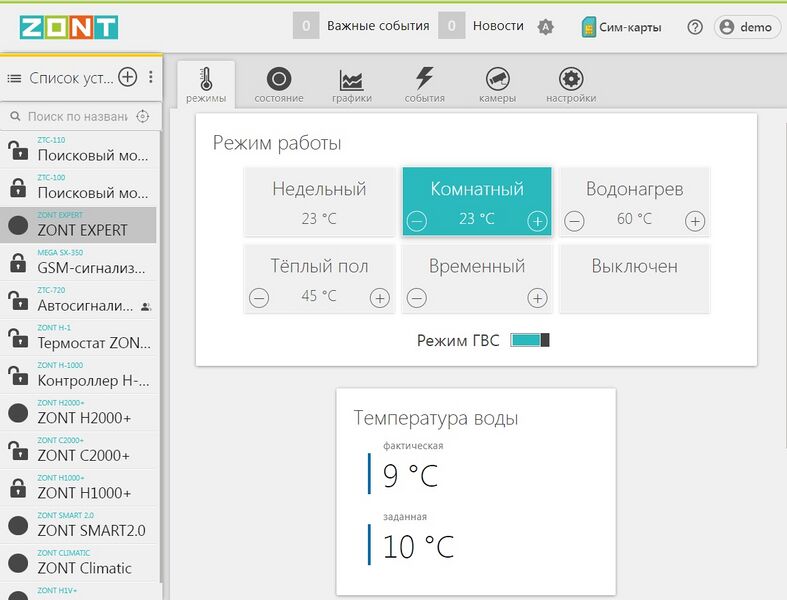Open the графики charts tab
The image size is (787, 600).
click(352, 85)
